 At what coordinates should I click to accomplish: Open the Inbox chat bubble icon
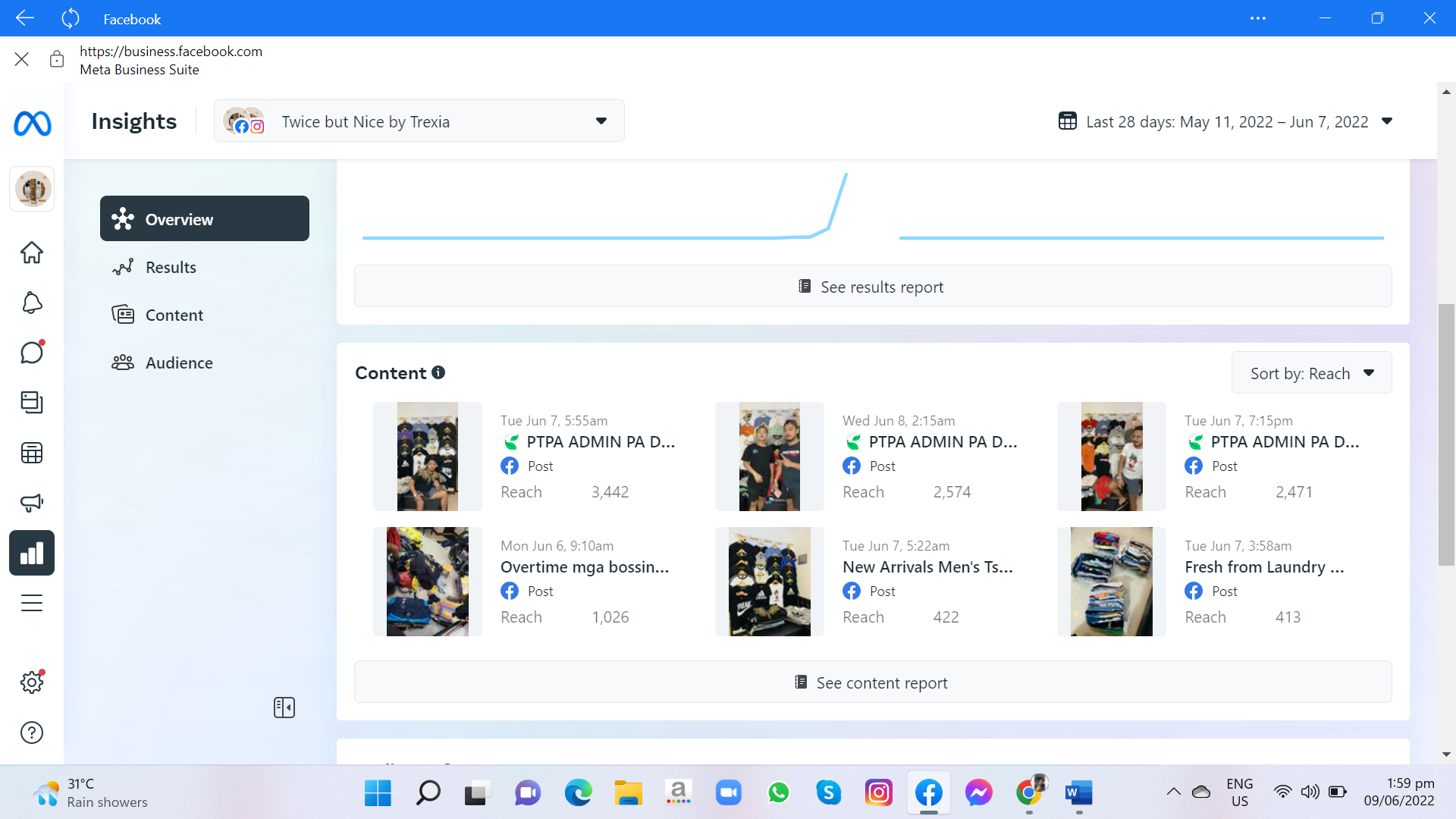coord(32,353)
